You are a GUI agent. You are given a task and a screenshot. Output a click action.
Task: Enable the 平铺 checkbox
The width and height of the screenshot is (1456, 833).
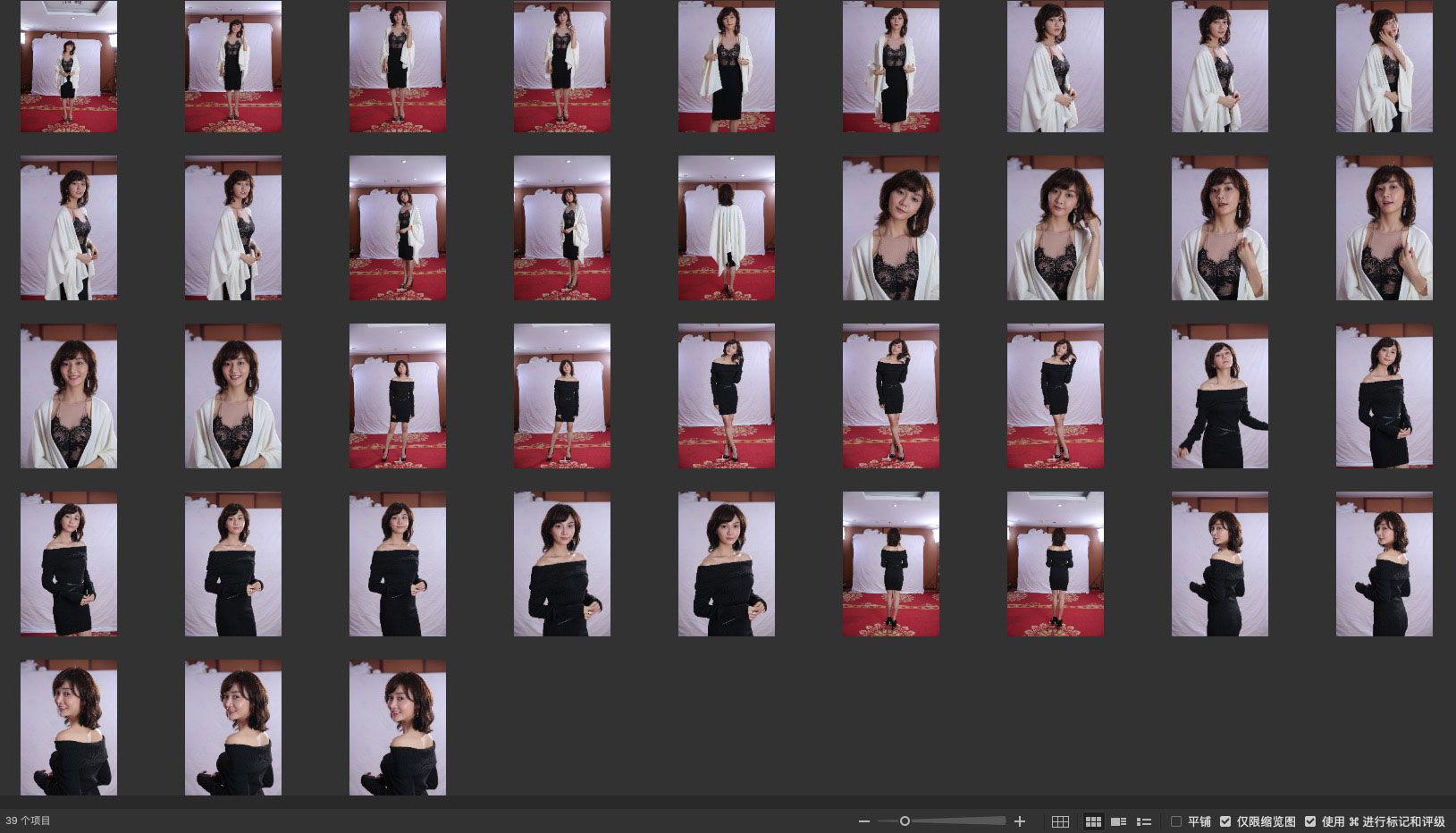(1176, 821)
